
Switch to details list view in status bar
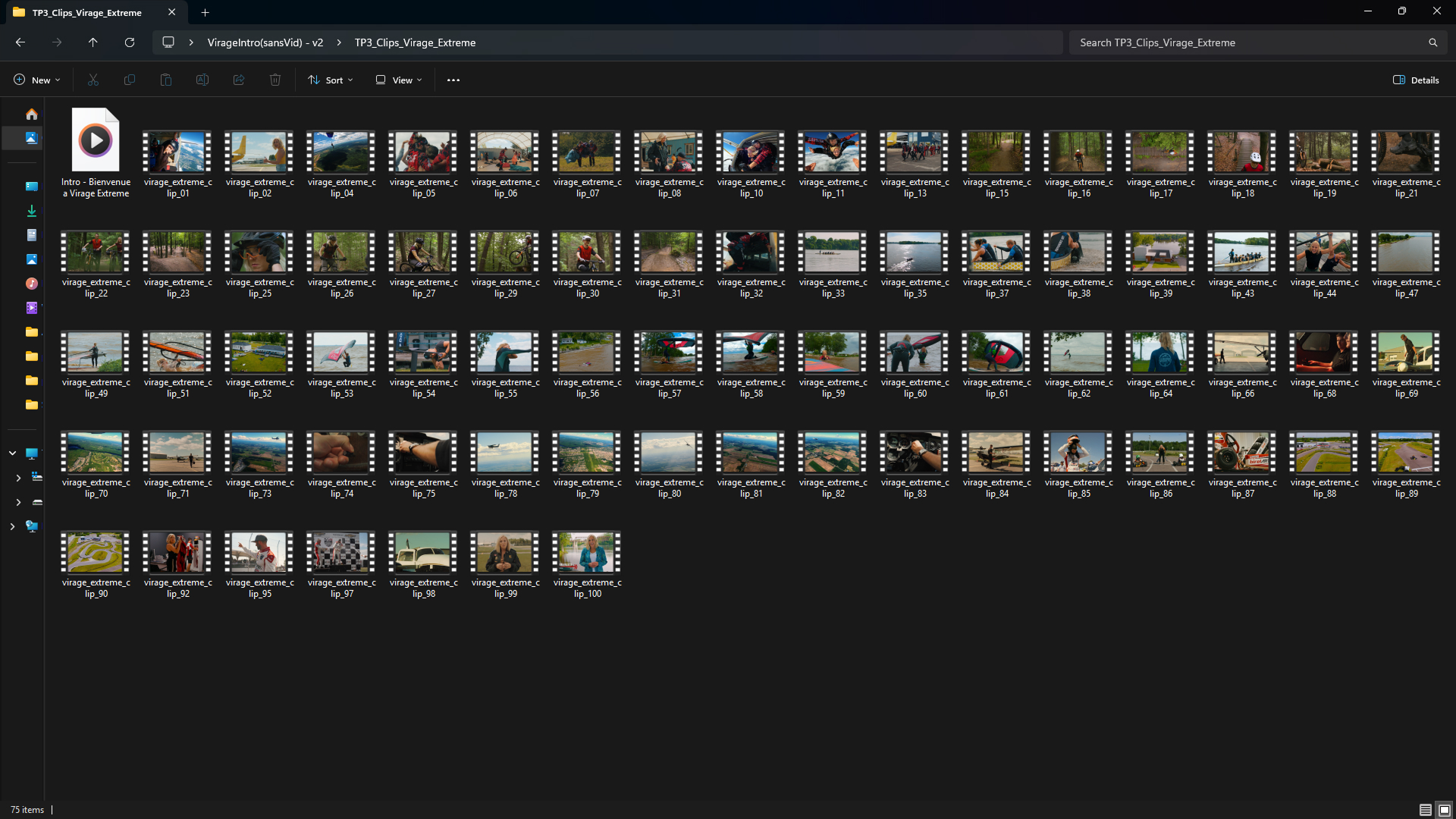pos(1425,810)
